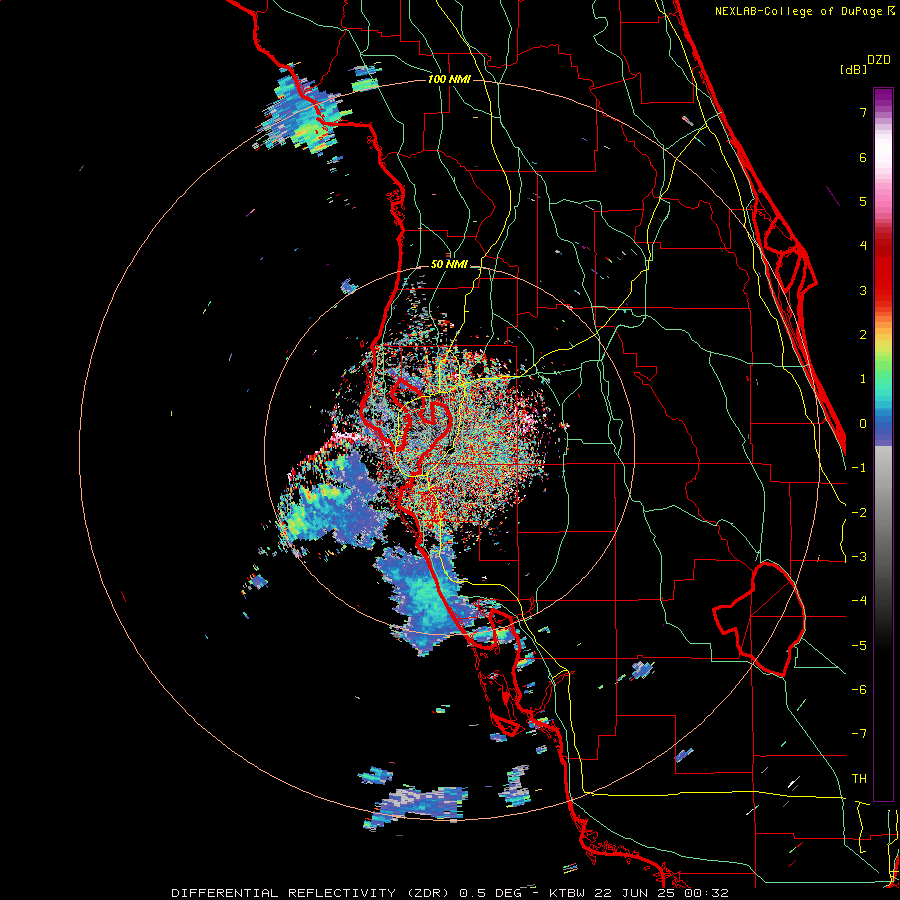This screenshot has height=900, width=900.
Task: Click the 1 tick label on scale
Action: point(863,379)
